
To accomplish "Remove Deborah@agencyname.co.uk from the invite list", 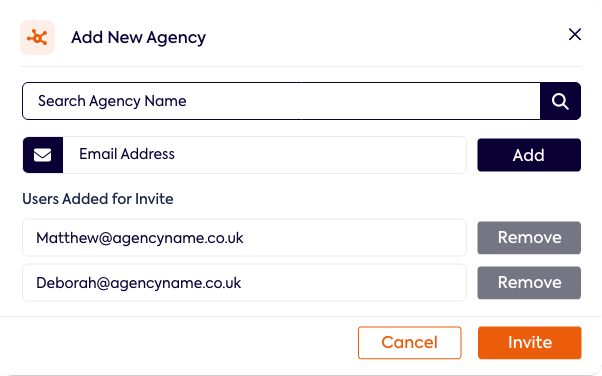I will tap(529, 283).
